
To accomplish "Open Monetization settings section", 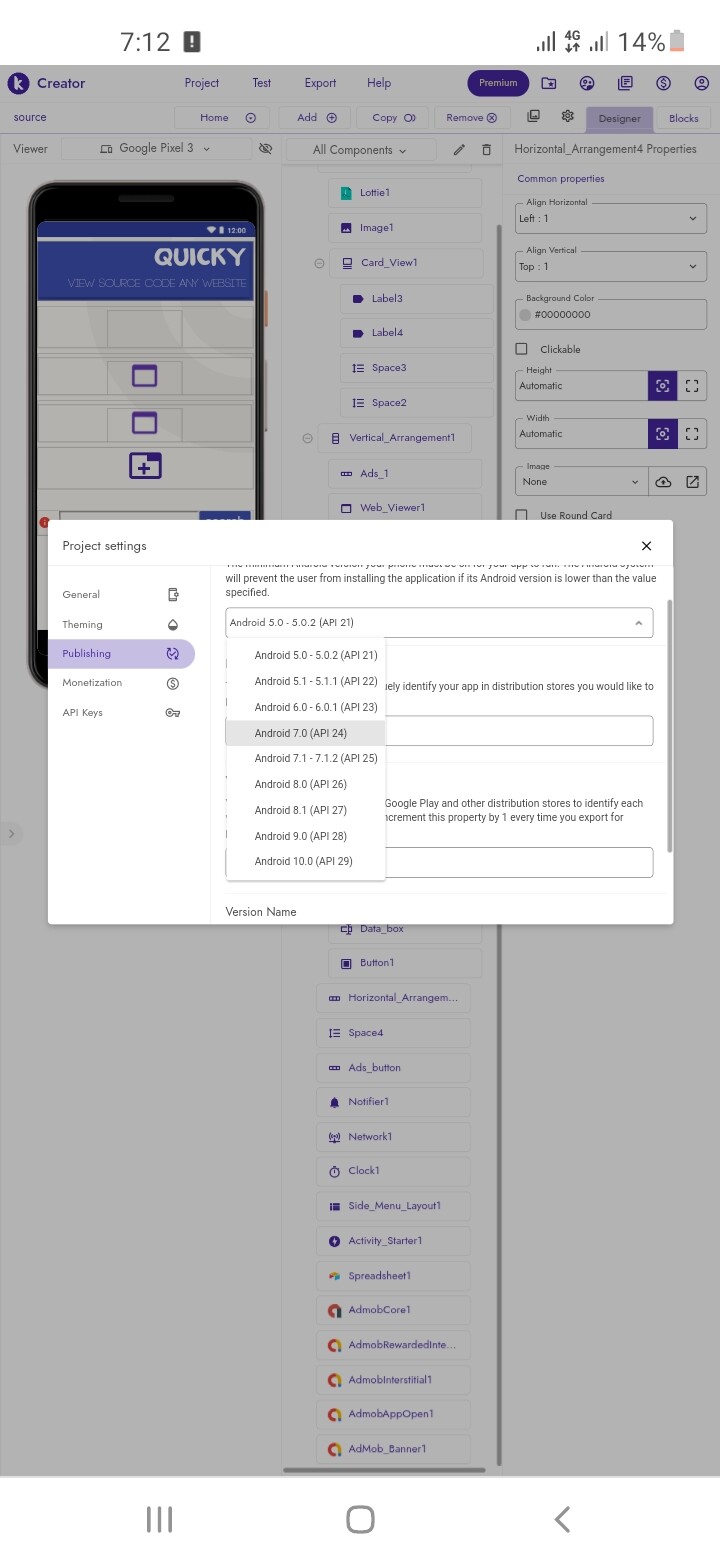I will [121, 683].
